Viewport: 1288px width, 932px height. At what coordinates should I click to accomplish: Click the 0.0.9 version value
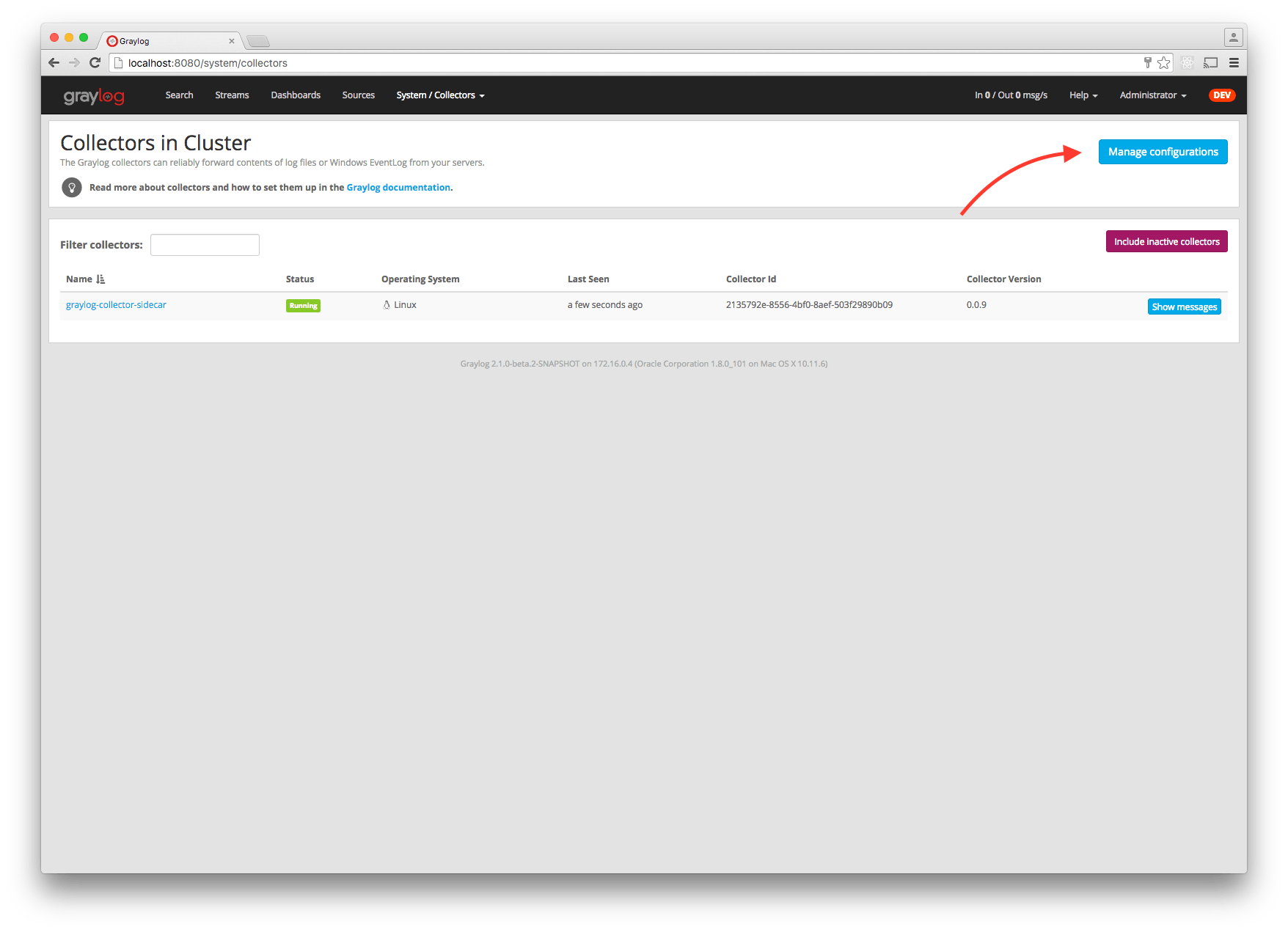click(x=976, y=305)
